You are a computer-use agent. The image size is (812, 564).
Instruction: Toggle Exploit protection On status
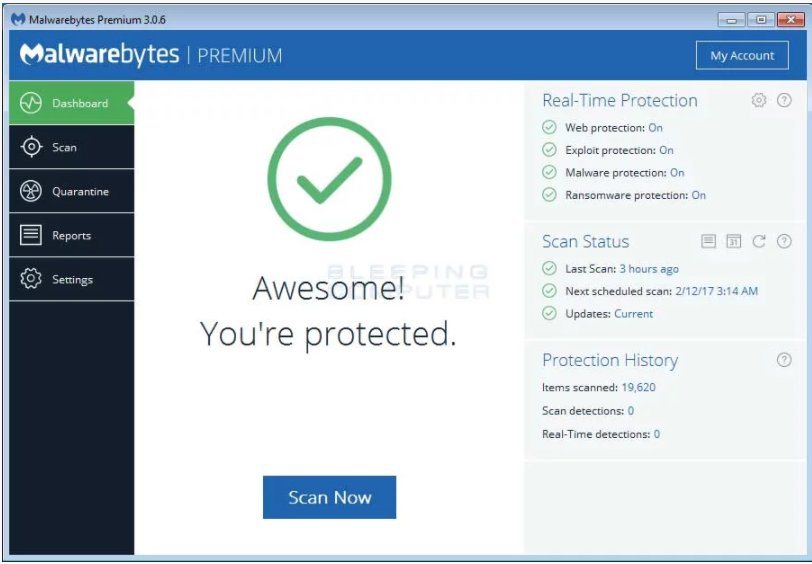[x=666, y=150]
